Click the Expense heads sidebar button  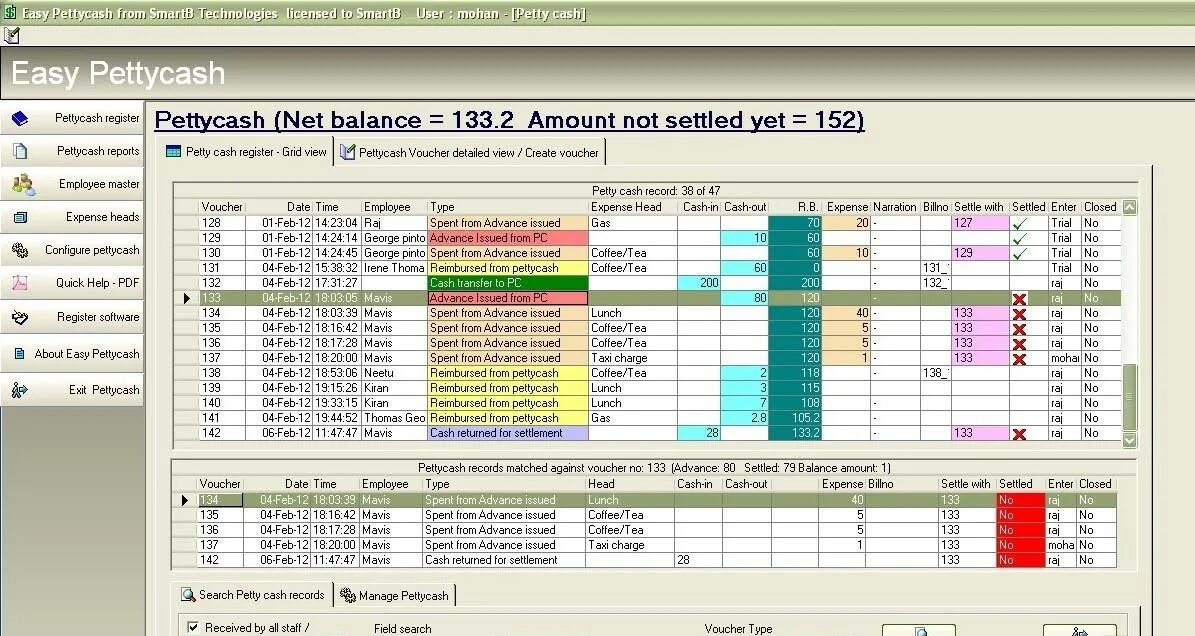click(72, 217)
